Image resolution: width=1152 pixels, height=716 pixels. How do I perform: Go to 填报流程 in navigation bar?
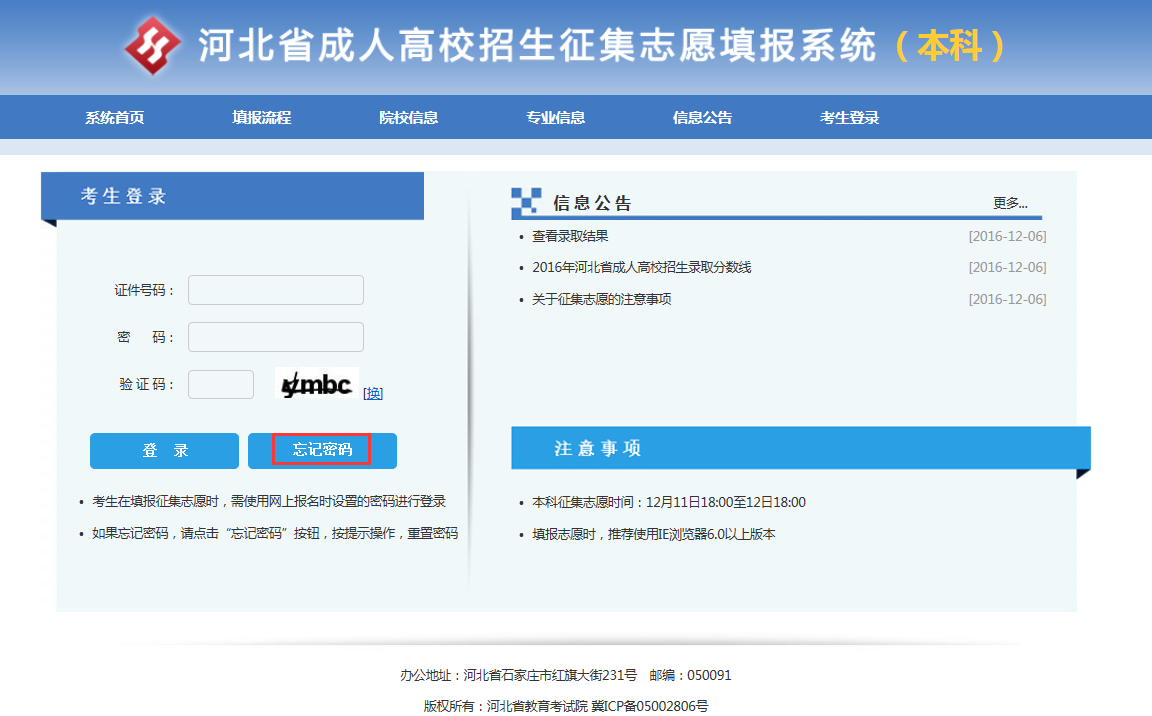pyautogui.click(x=261, y=117)
